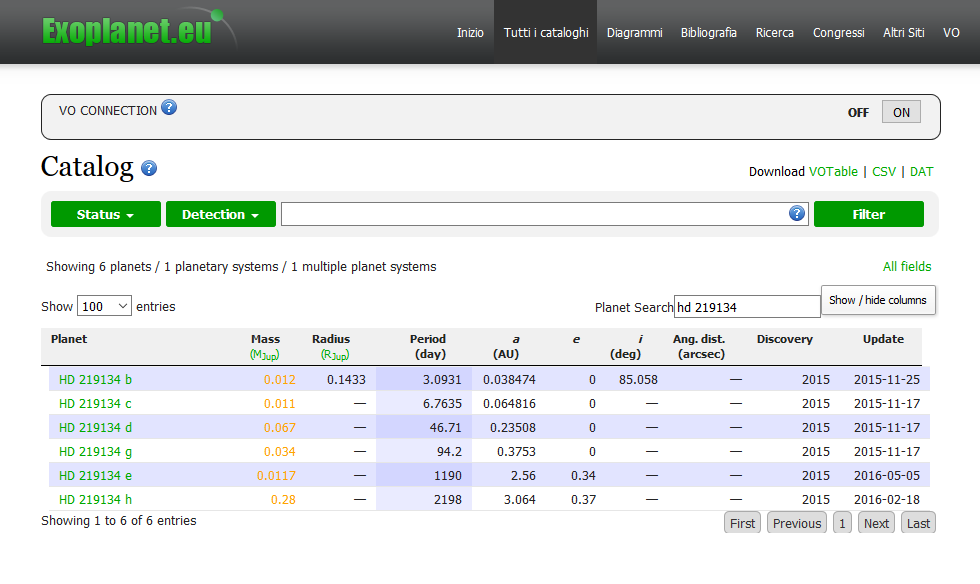The height and width of the screenshot is (584, 980).
Task: Open Bibliografia menu item
Action: (709, 33)
